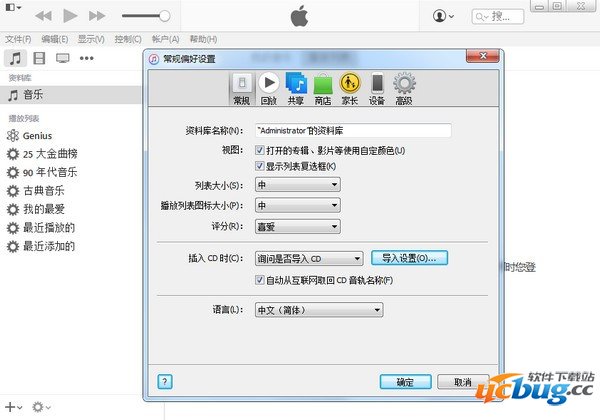
Task: Close the preferences dialog
Action: (483, 56)
